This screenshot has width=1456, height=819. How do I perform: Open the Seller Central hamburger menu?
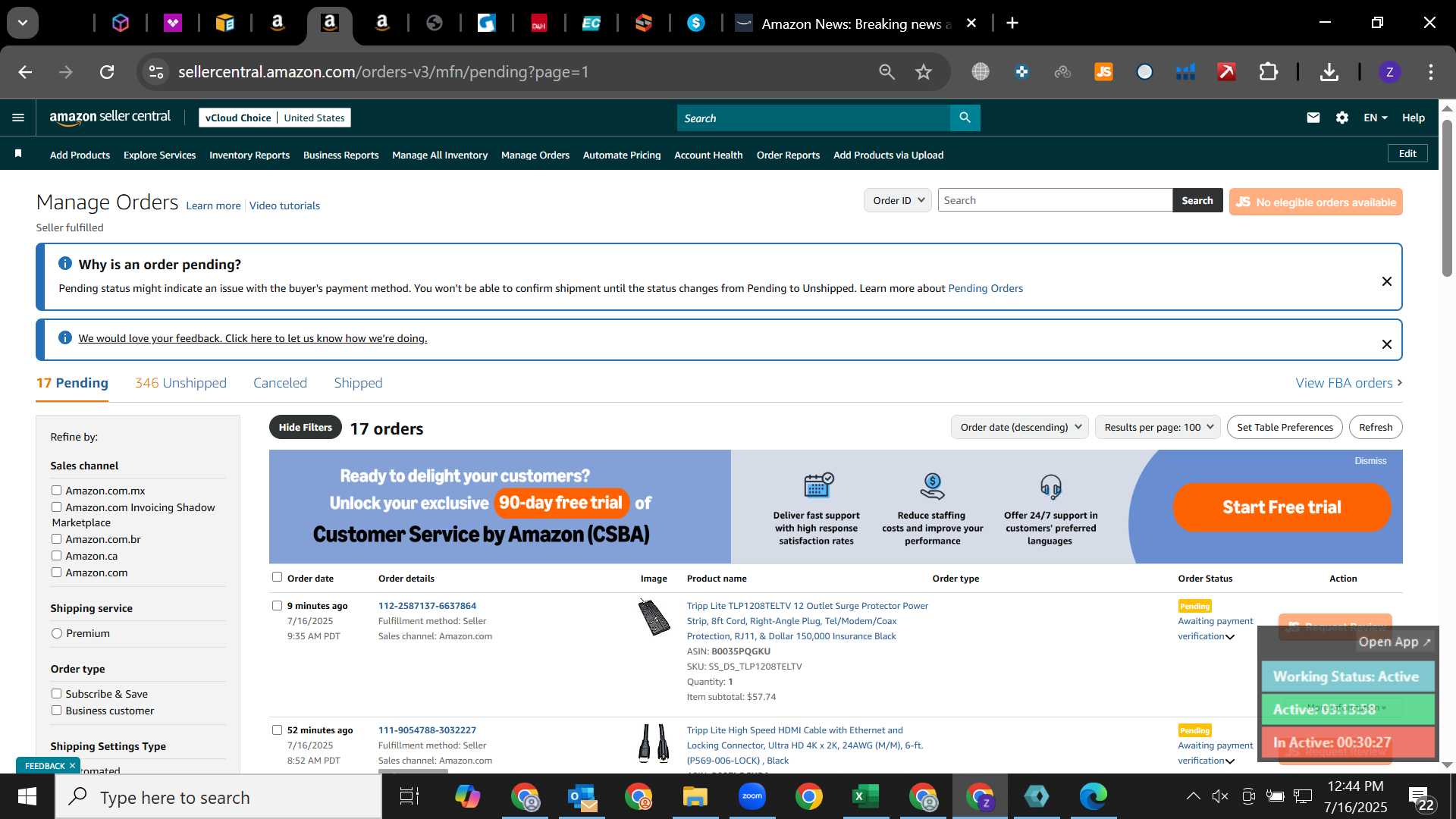click(18, 118)
